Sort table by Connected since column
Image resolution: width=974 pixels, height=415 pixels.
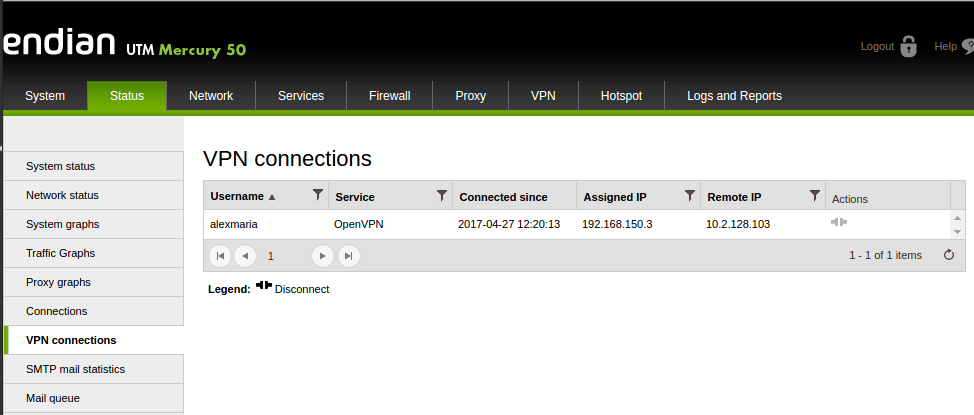tap(503, 197)
